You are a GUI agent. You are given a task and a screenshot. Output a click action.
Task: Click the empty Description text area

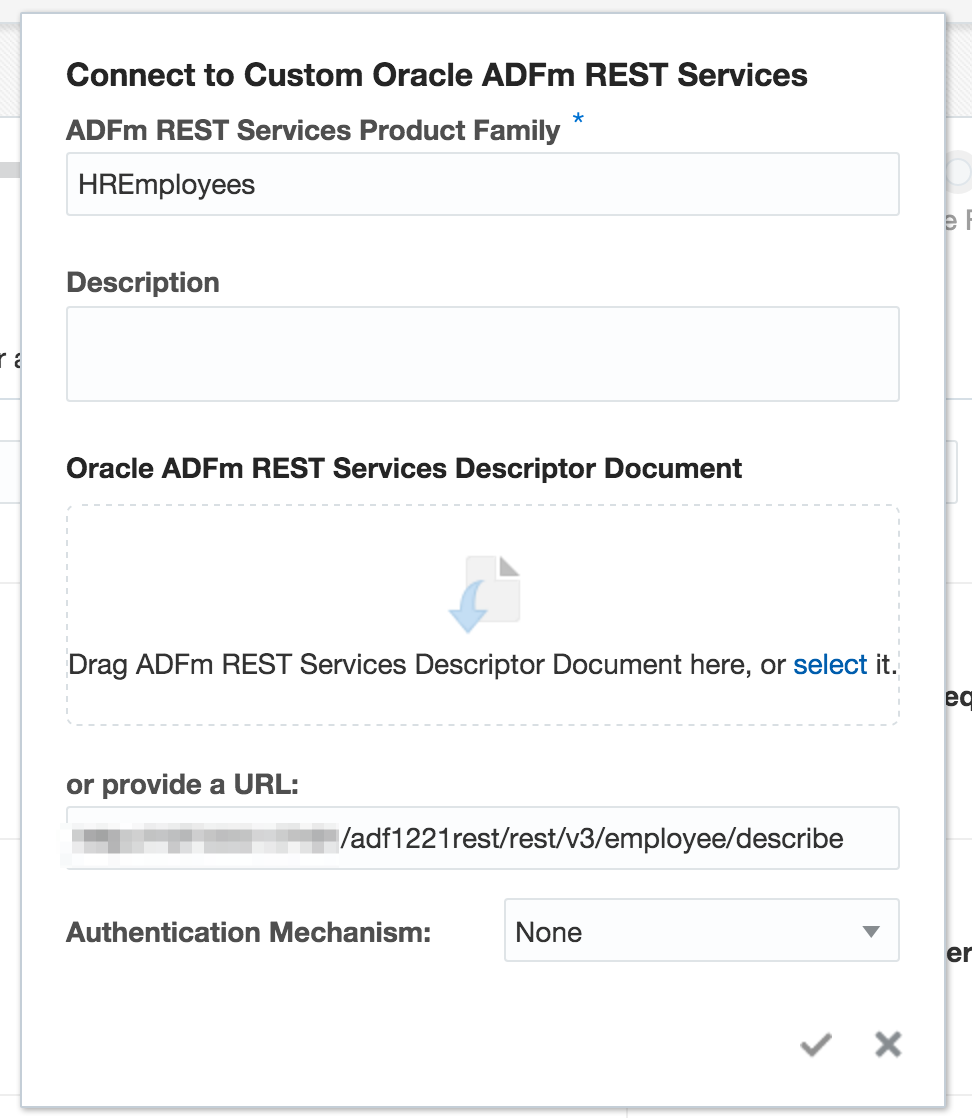point(484,353)
